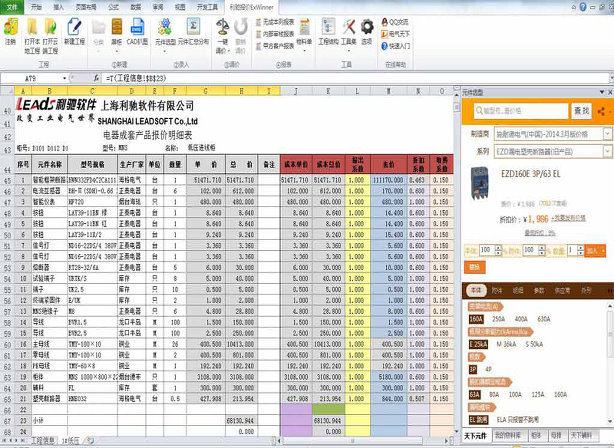Click the orange 替换 replace button
The width and height of the screenshot is (614, 448).
pos(474,267)
